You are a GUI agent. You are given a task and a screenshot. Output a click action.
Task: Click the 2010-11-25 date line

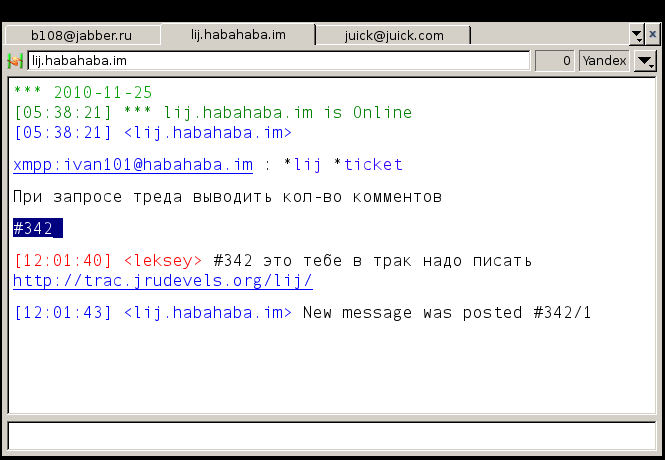83,92
